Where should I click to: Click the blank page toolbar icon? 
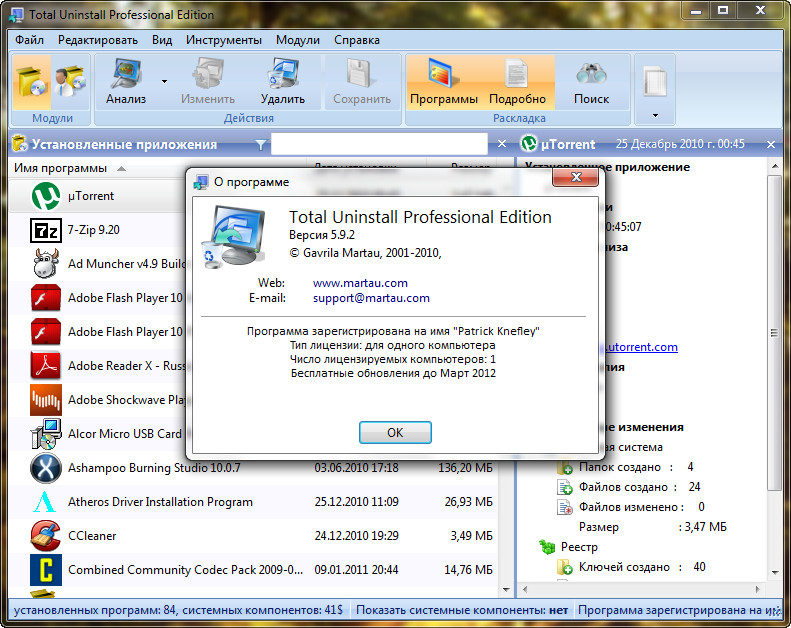click(655, 82)
